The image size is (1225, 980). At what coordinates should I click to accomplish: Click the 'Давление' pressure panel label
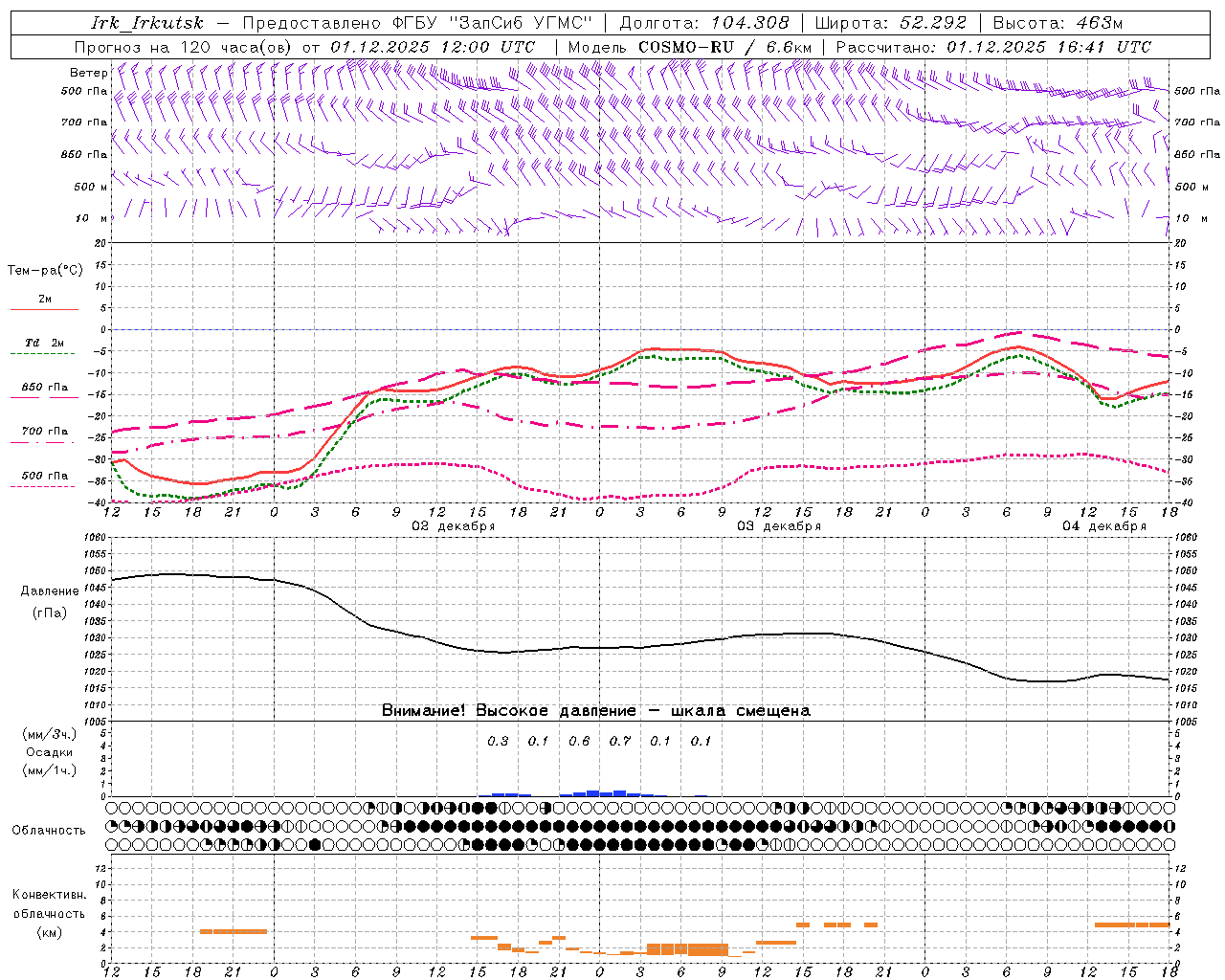click(49, 591)
